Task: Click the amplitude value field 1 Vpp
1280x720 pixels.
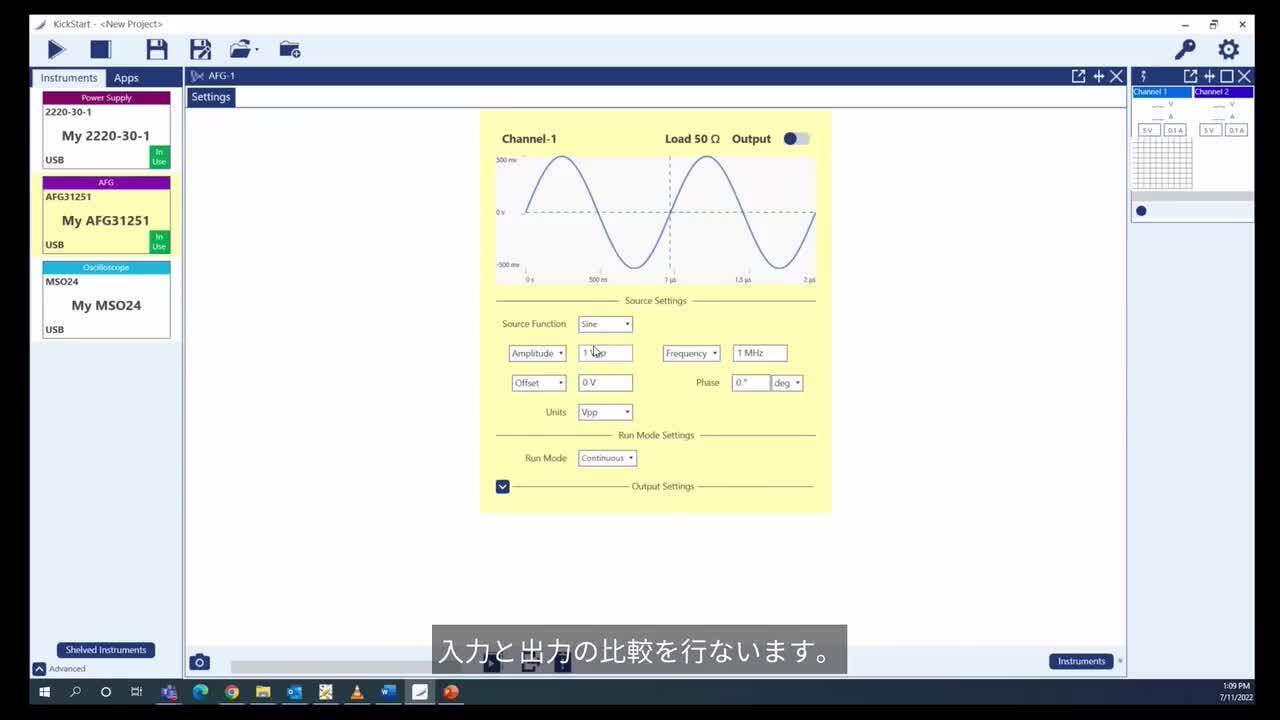Action: point(605,353)
